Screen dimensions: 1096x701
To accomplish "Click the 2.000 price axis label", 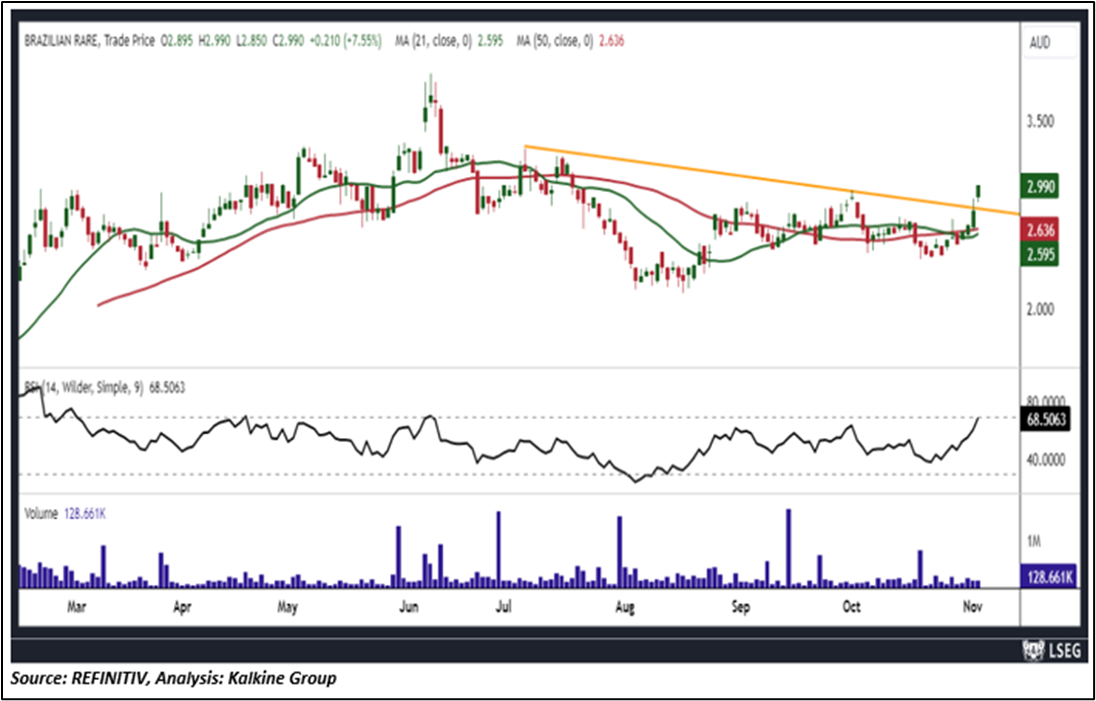I will click(x=1041, y=310).
